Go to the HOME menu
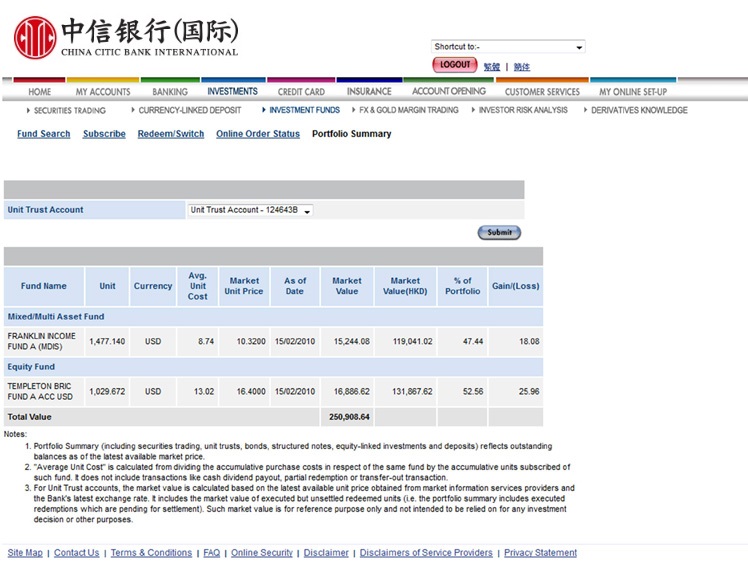748x561 pixels. [x=40, y=92]
